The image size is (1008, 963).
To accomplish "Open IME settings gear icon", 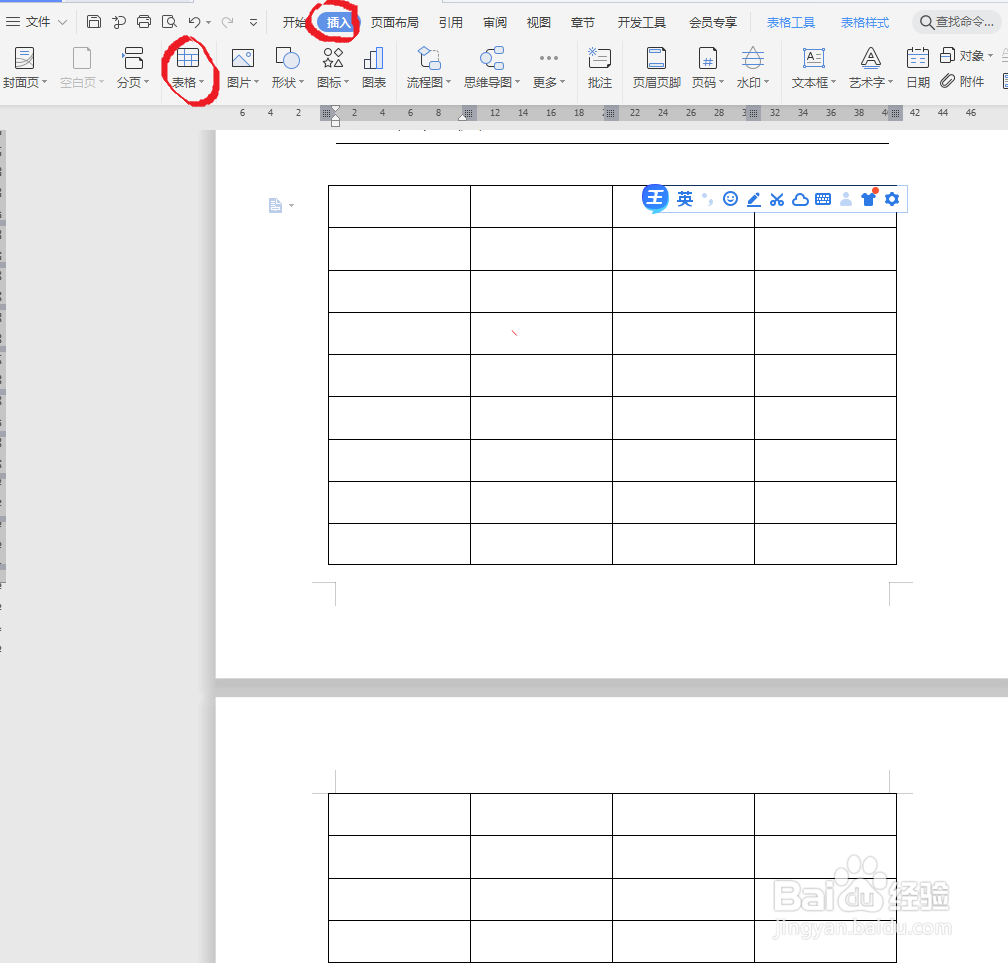I will click(x=892, y=199).
